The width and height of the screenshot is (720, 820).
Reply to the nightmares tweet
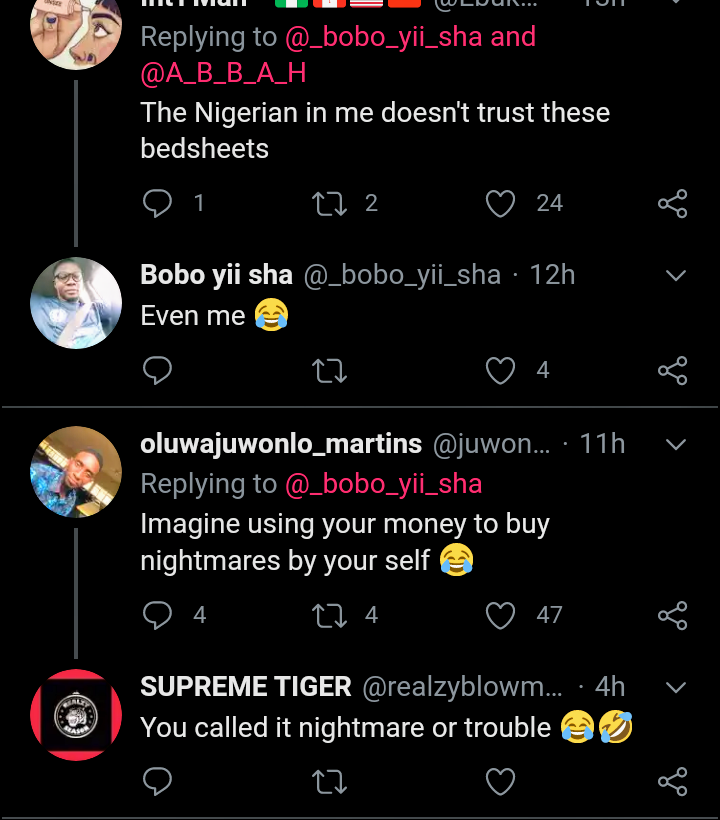pyautogui.click(x=158, y=615)
